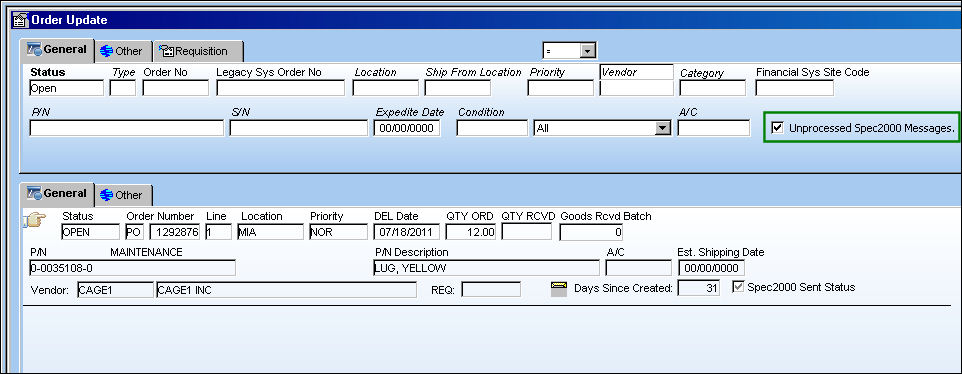Click the order type field showing PO
The height and width of the screenshot is (374, 962).
point(135,232)
